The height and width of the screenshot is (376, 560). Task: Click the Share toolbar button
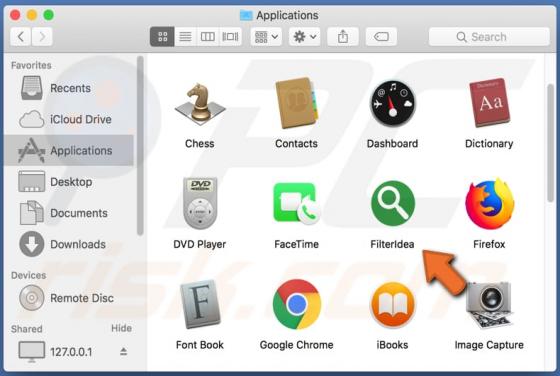[x=343, y=37]
